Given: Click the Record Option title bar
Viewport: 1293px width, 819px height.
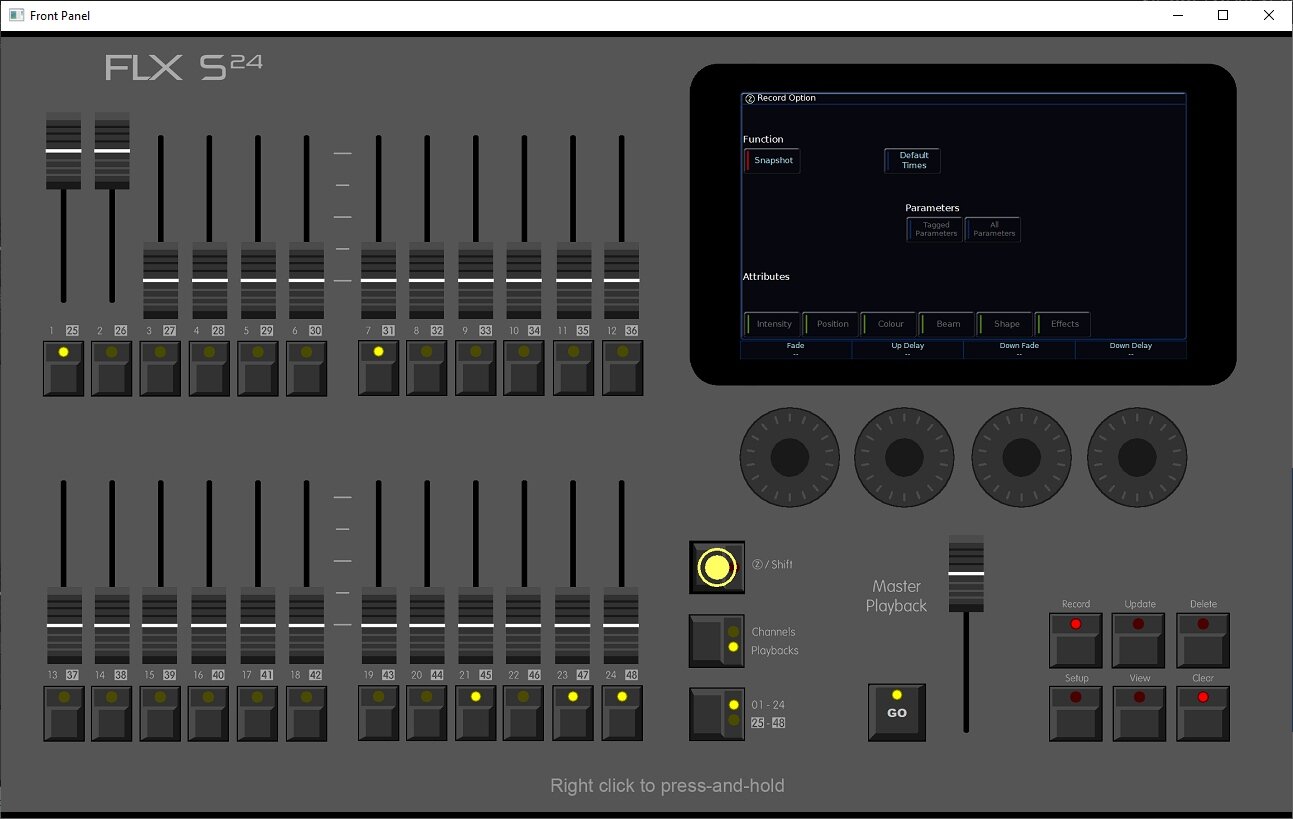Looking at the screenshot, I should click(x=963, y=98).
